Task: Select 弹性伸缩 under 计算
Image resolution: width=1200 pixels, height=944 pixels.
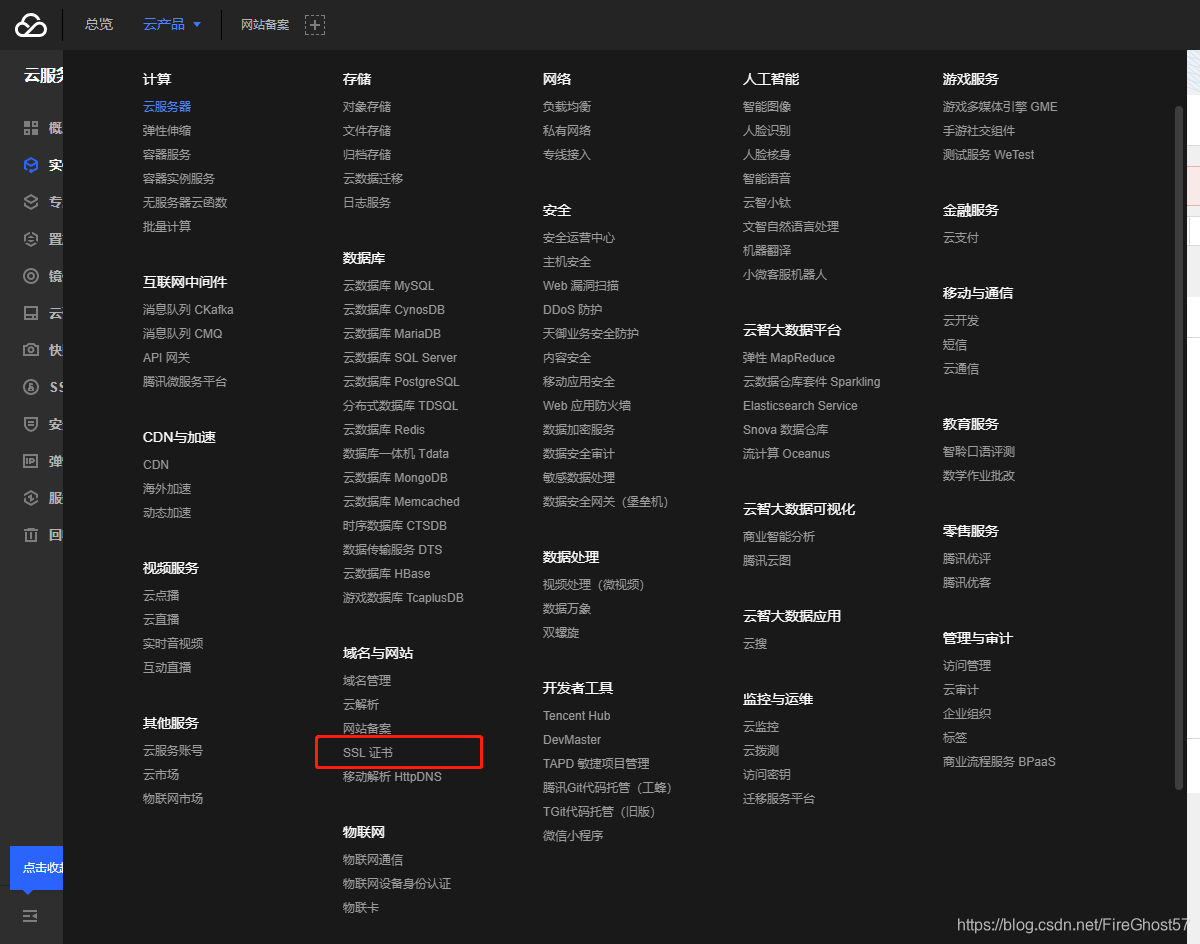Action: 167,130
